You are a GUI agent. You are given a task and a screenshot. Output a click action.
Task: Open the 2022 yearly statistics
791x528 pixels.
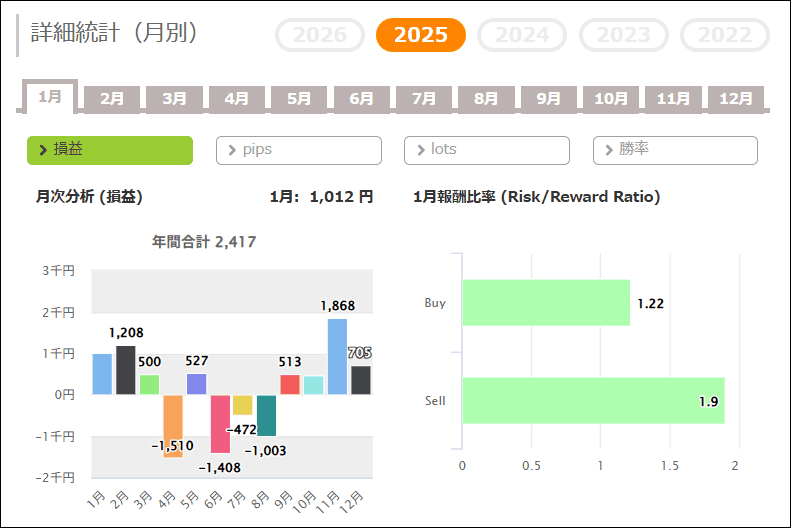coord(725,35)
